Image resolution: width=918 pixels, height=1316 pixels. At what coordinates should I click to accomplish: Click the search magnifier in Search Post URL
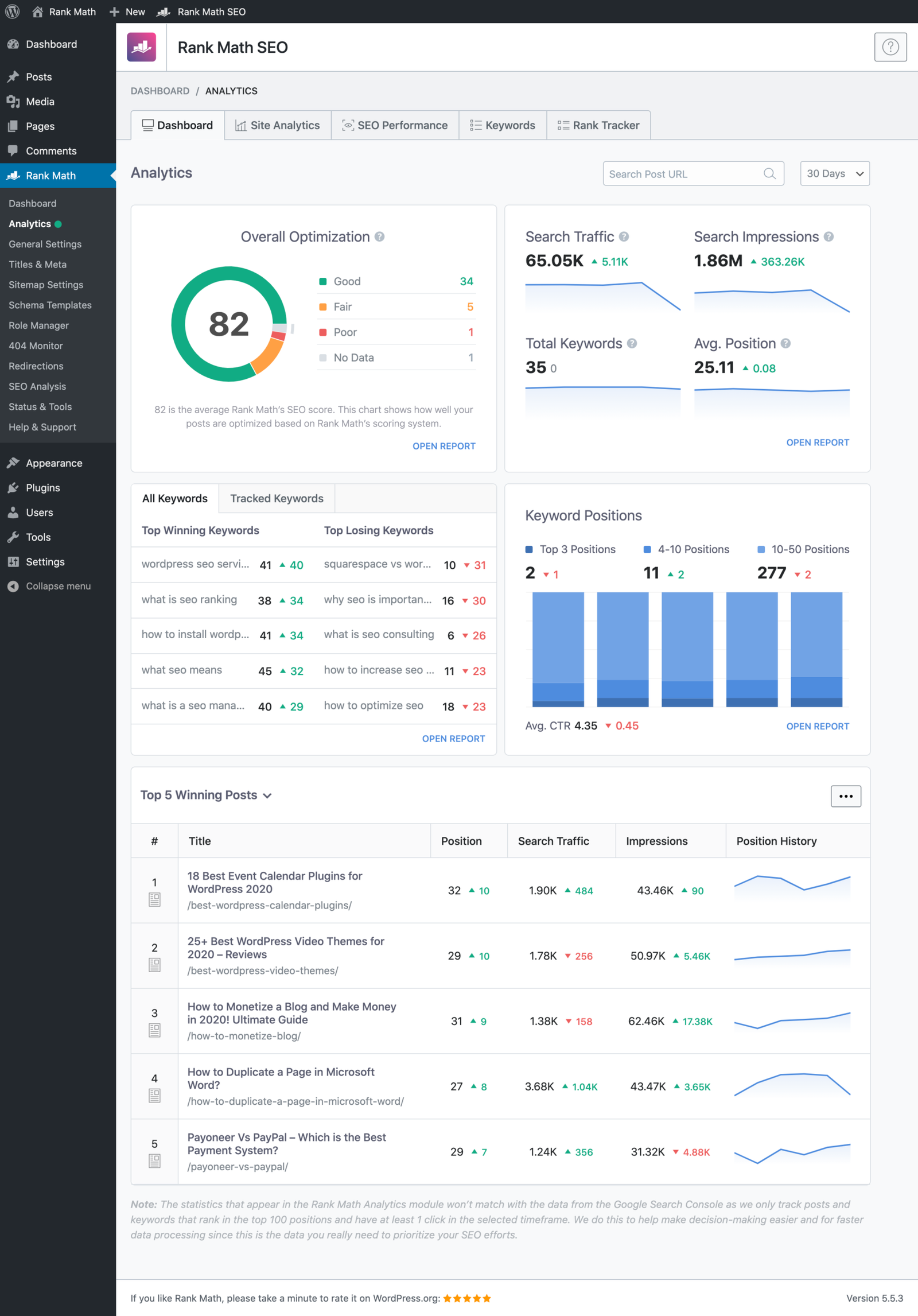pyautogui.click(x=769, y=173)
